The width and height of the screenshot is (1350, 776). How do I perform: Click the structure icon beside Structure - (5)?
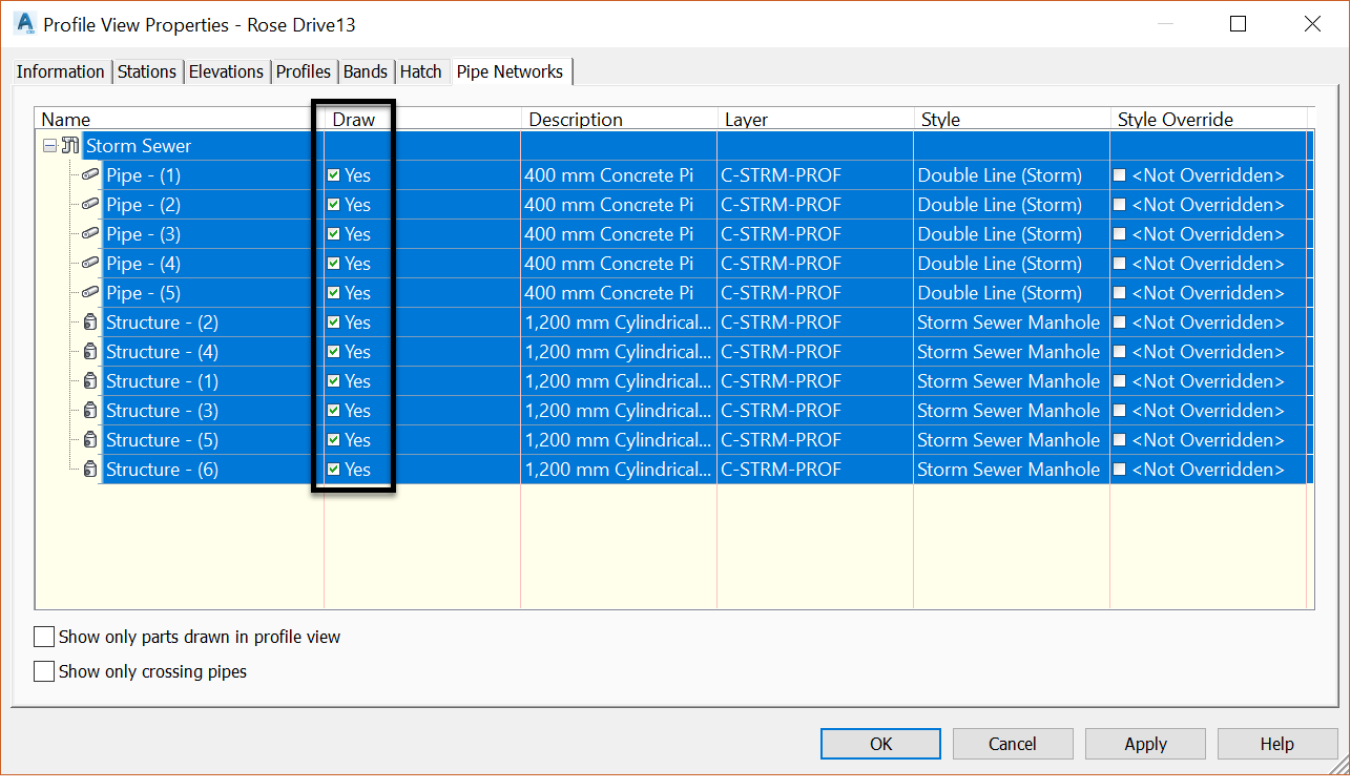point(90,440)
